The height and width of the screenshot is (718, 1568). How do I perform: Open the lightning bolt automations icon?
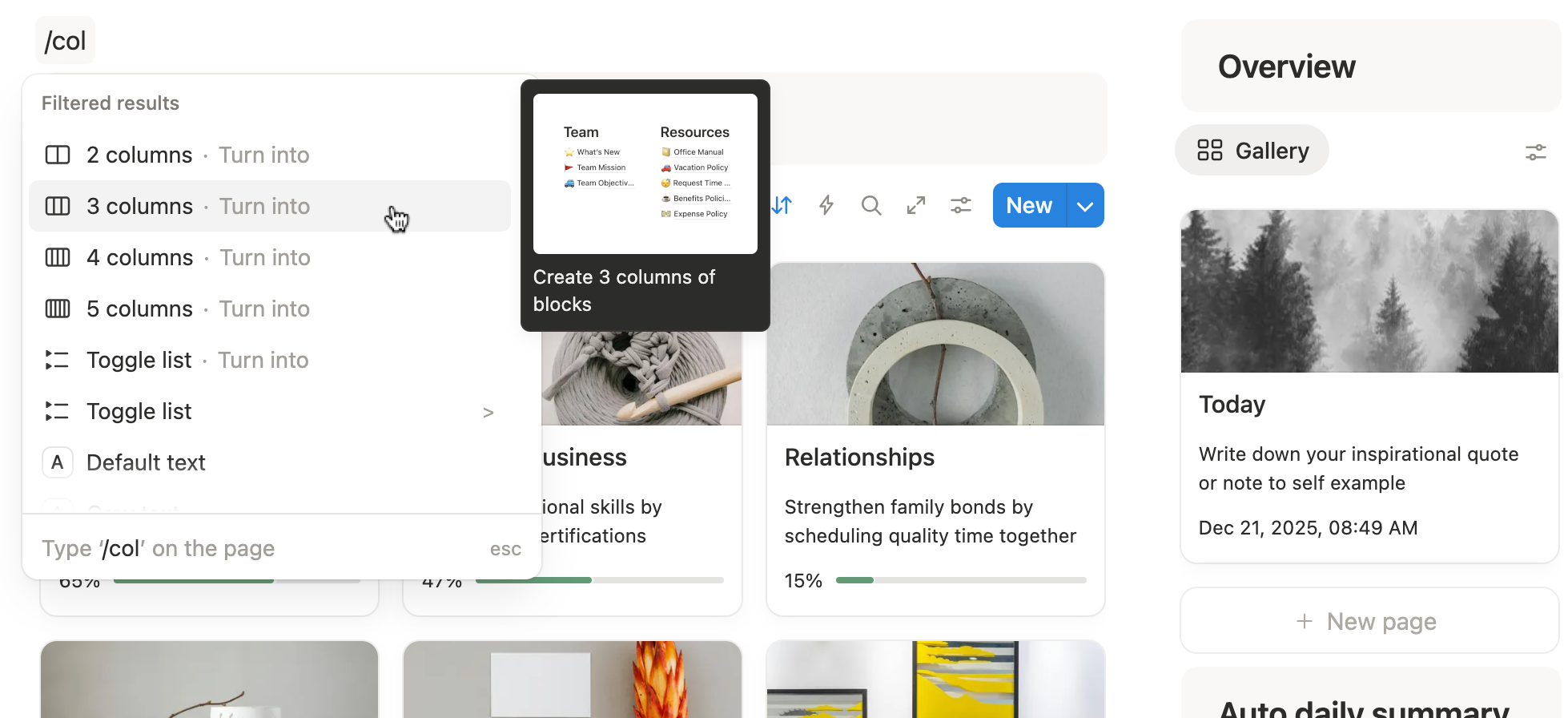pyautogui.click(x=826, y=206)
